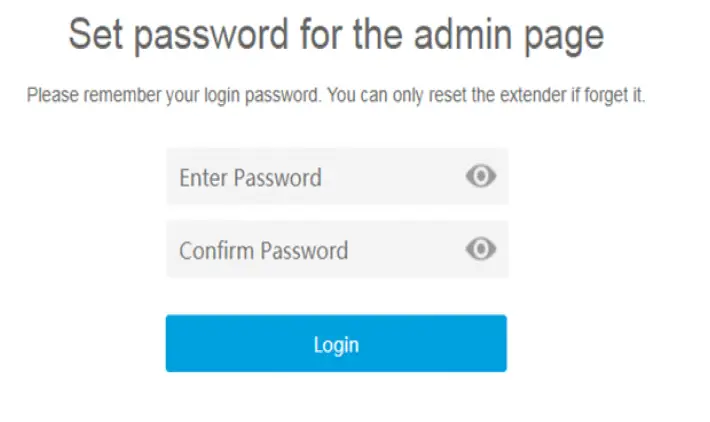Viewport: 710px width, 422px height.
Task: Show password in Enter Password field
Action: (x=481, y=177)
